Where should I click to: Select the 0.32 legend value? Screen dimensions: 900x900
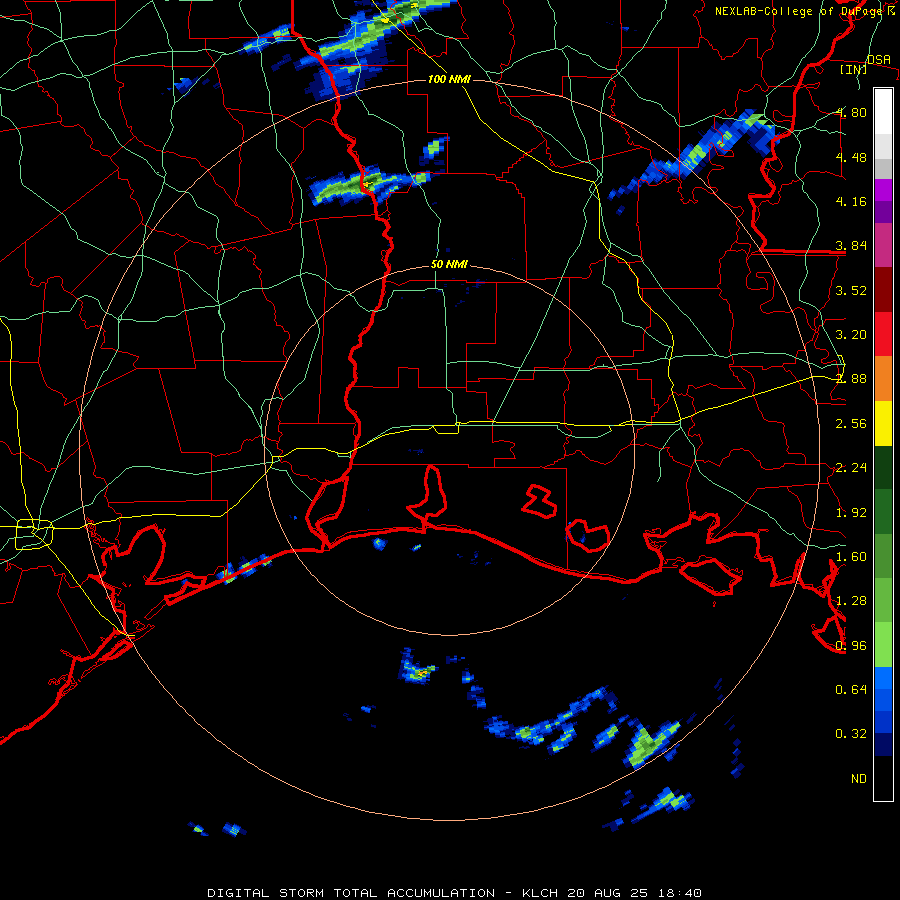point(851,734)
